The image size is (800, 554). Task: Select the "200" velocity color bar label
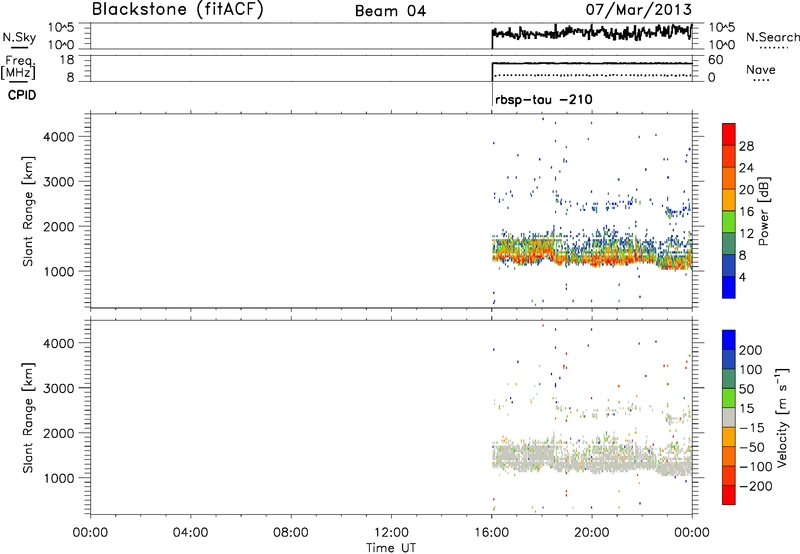751,350
